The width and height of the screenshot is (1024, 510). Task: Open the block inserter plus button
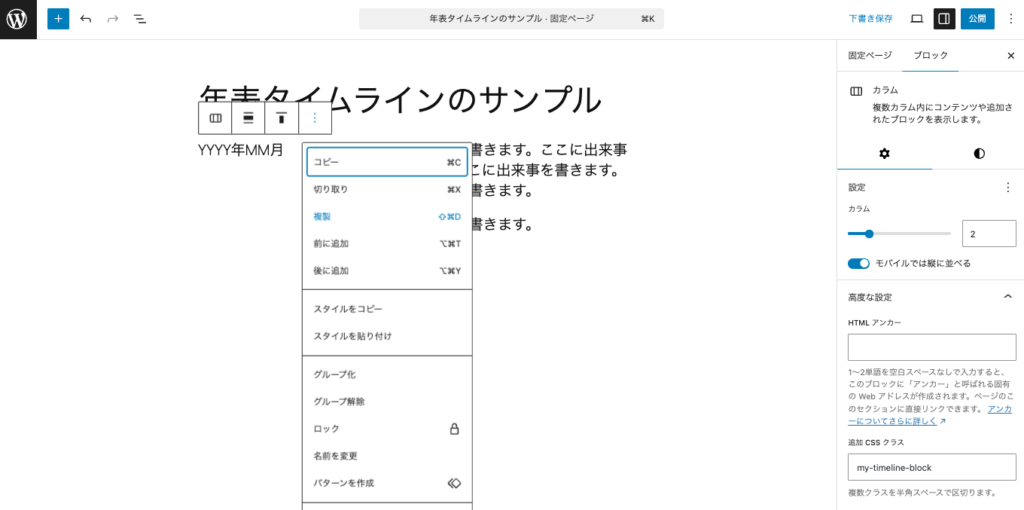point(58,19)
